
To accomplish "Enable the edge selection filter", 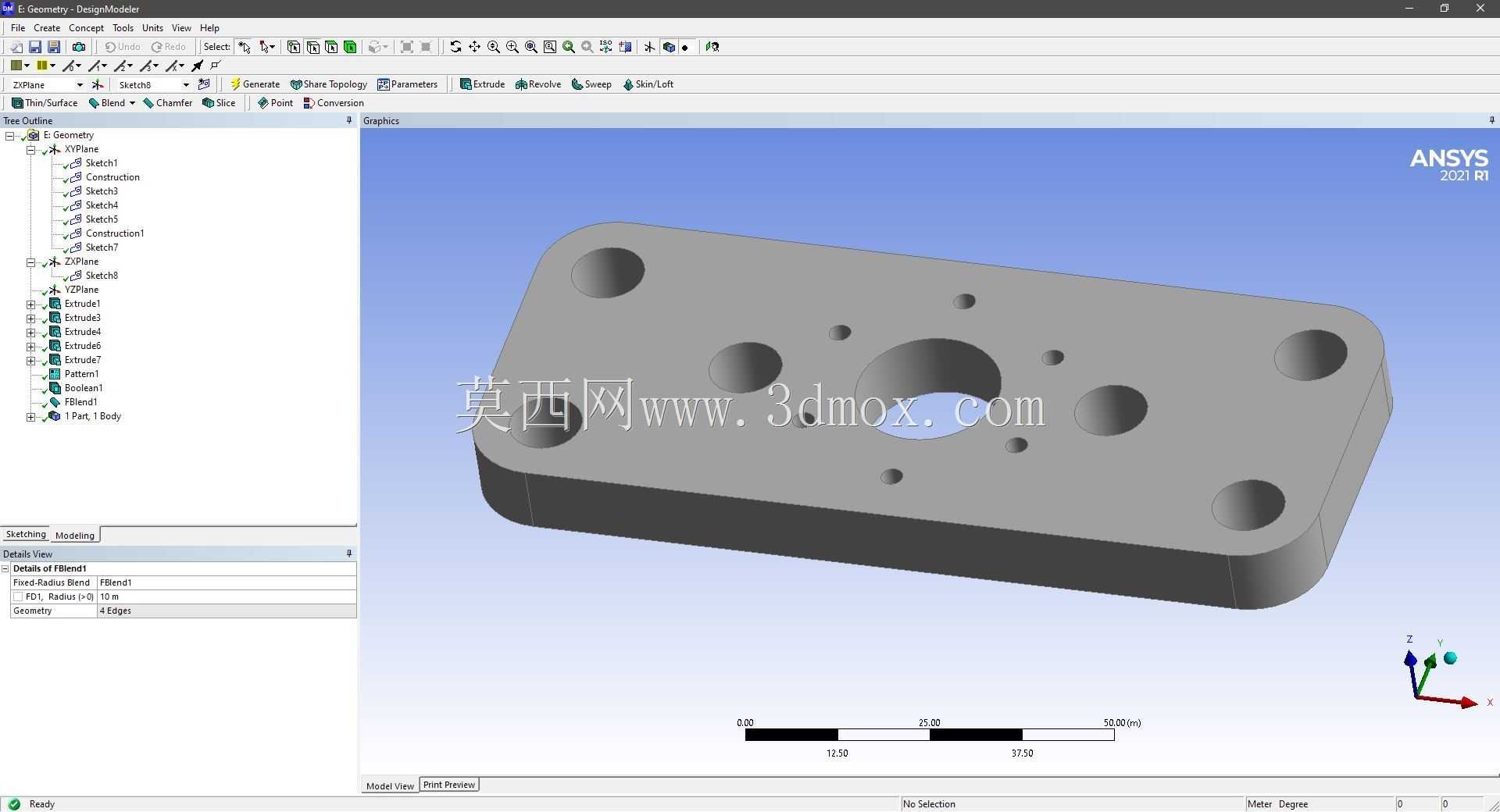I will (312, 47).
